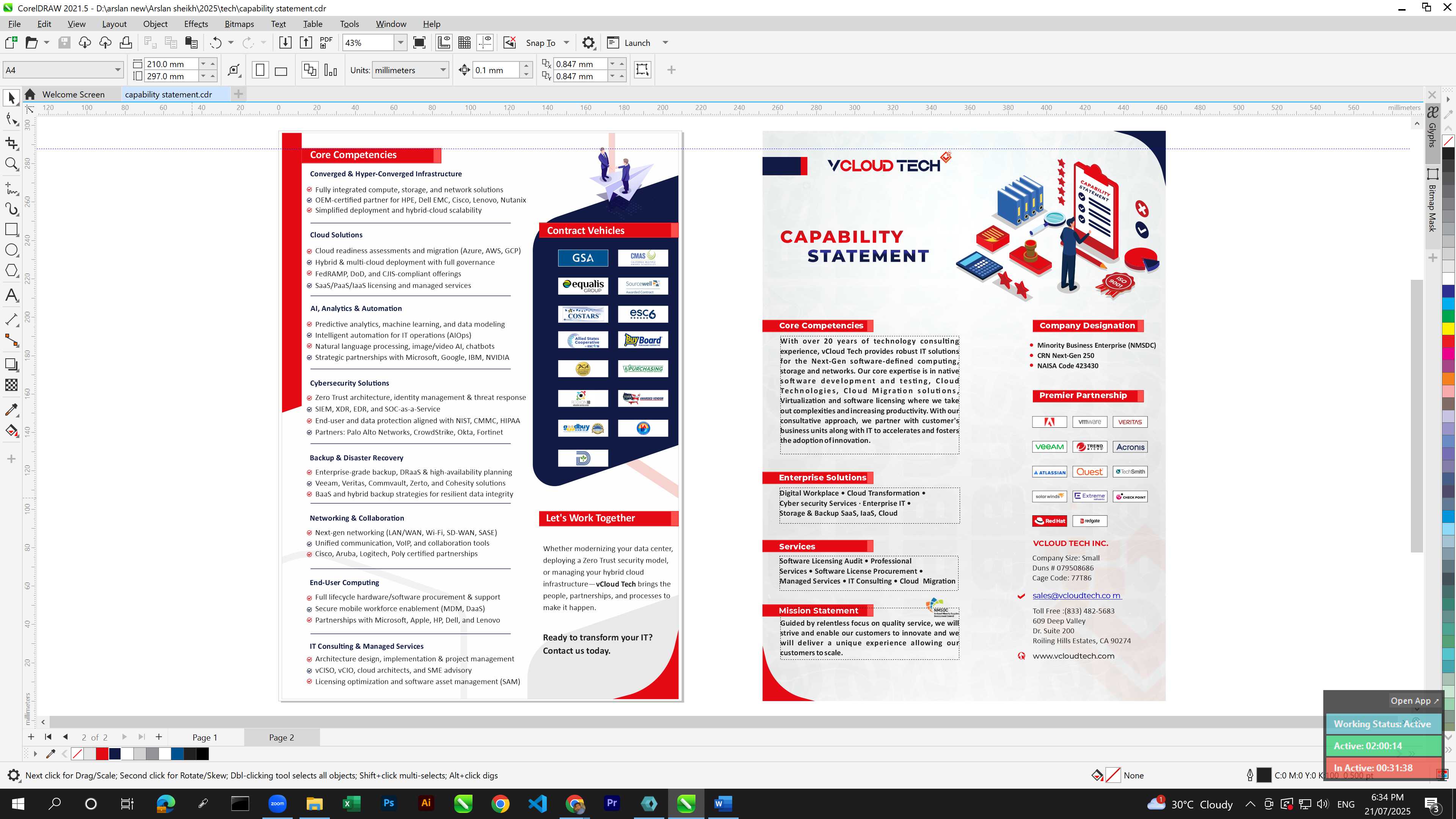The width and height of the screenshot is (1456, 819).
Task: Expand the Open recent files arrow
Action: click(46, 43)
